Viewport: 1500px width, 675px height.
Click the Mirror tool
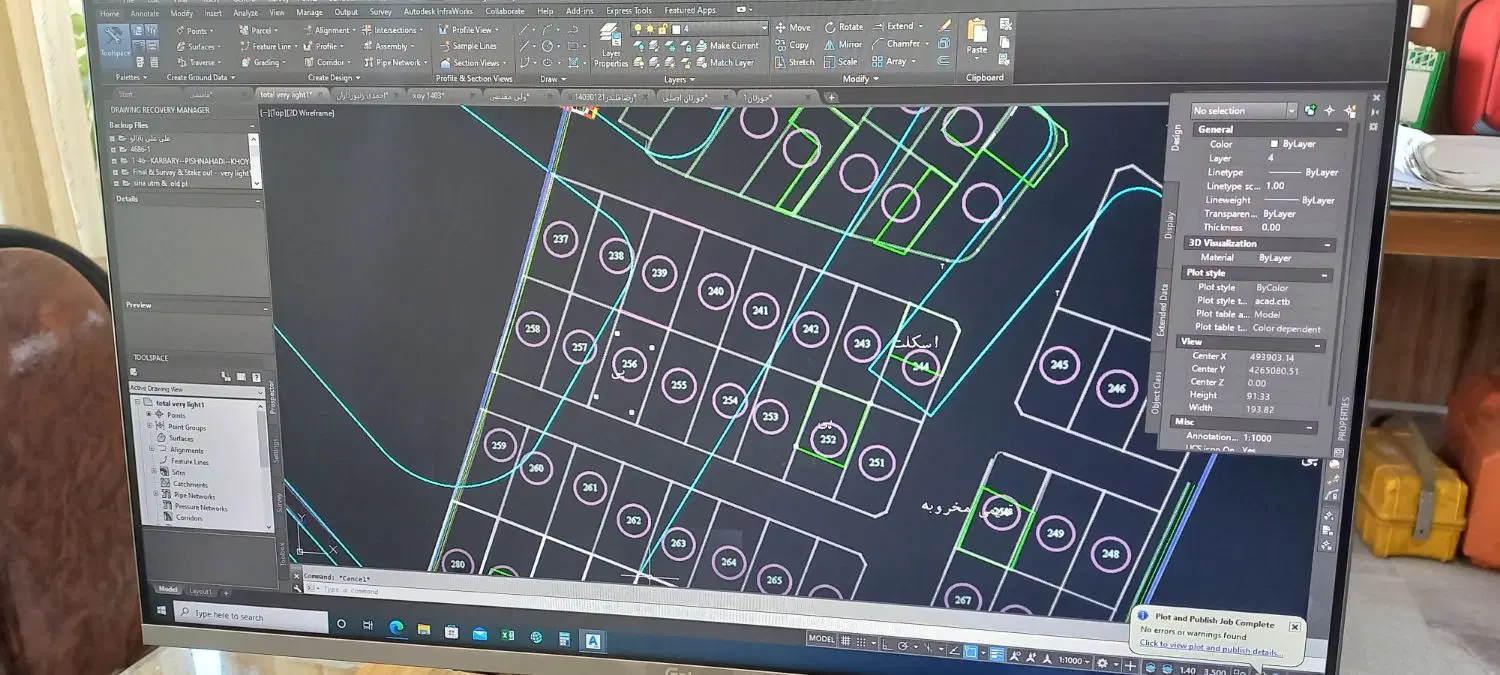(843, 44)
